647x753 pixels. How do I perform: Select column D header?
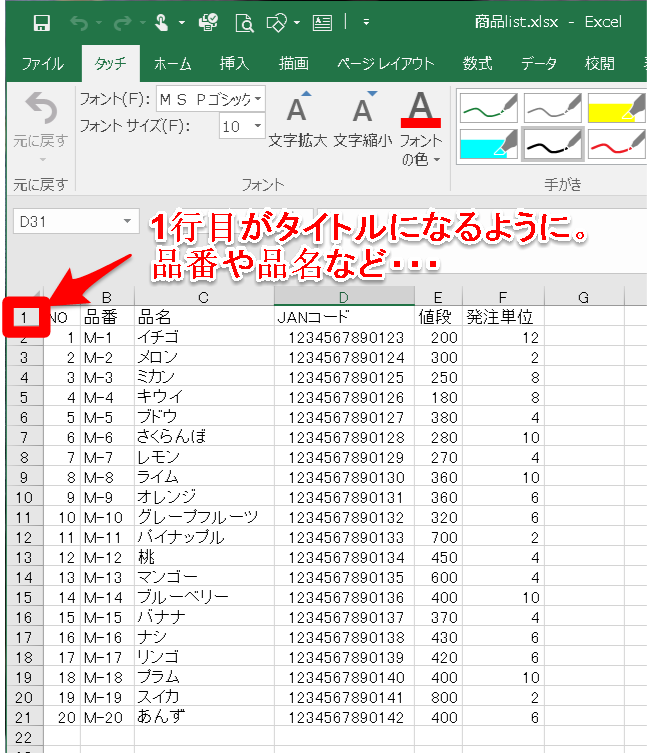(344, 297)
